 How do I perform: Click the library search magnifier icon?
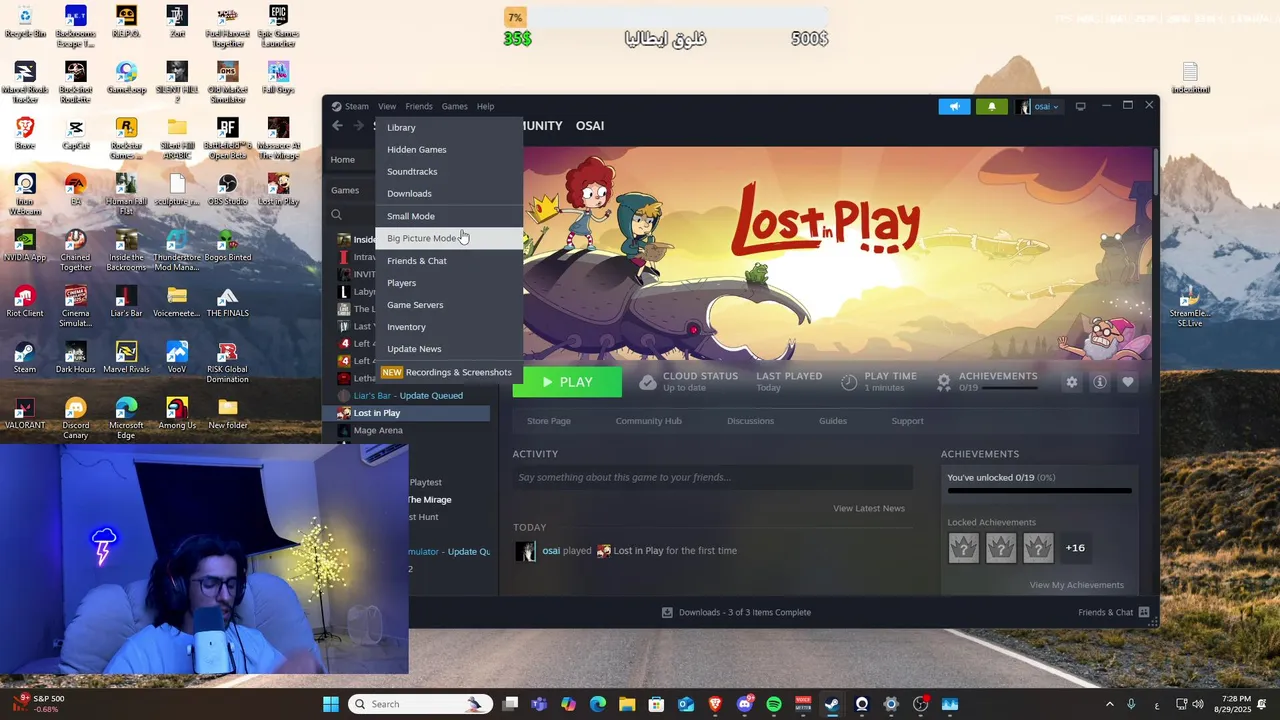coord(337,214)
